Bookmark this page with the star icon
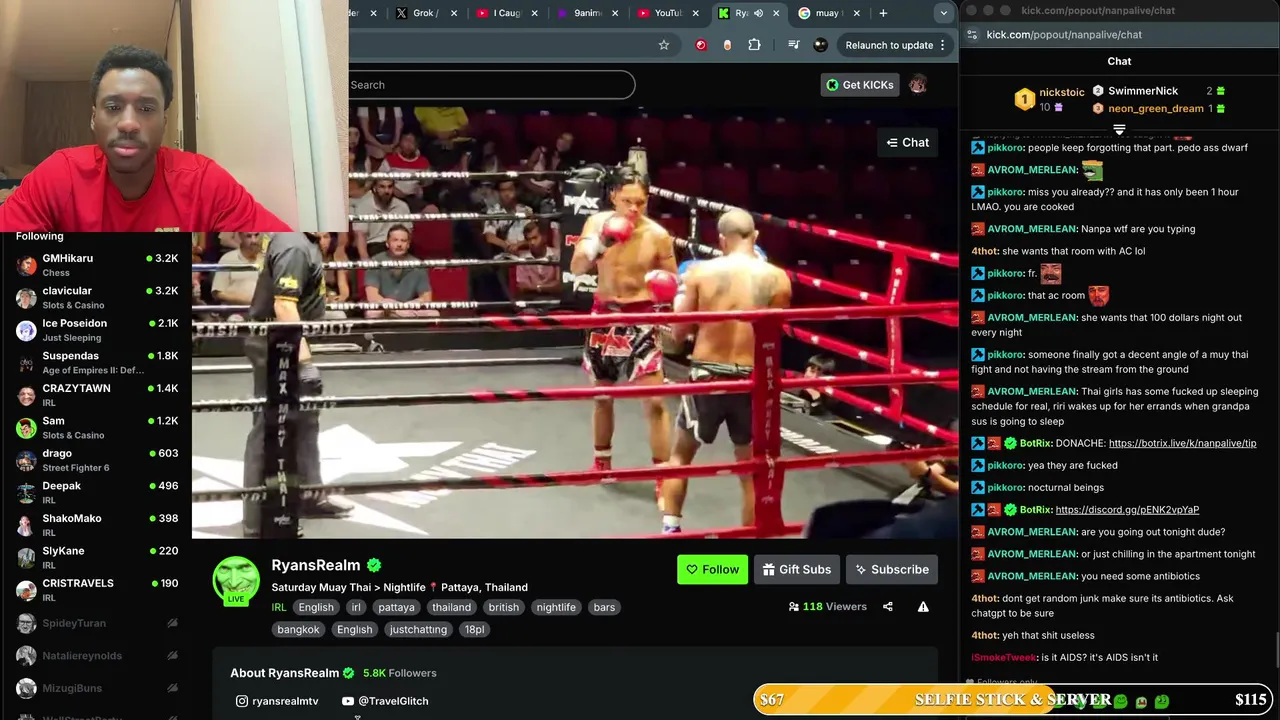 [664, 45]
